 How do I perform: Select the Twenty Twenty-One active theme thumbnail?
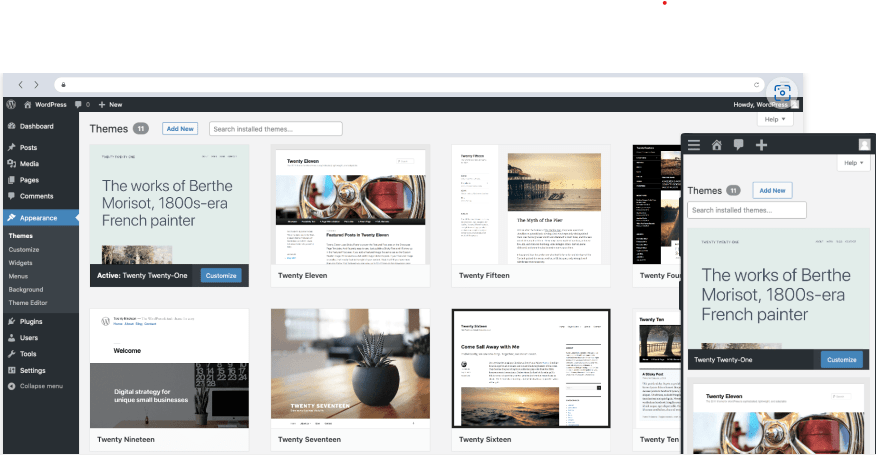click(169, 205)
